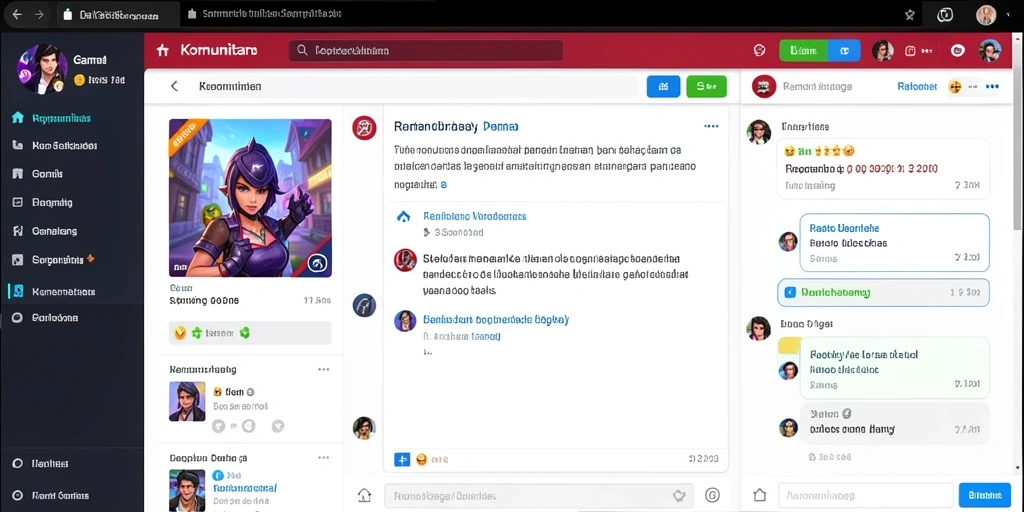Click the circular icon right of the center message box
This screenshot has height=512, width=1024.
(x=712, y=495)
